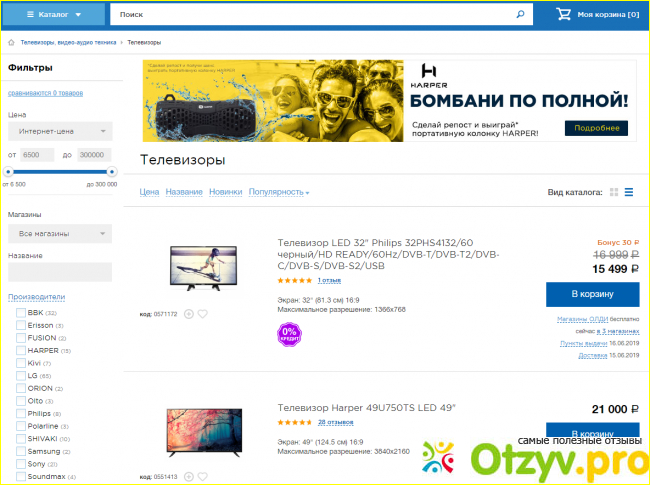
Task: Open the Каталог dropdown menu
Action: (x=54, y=15)
